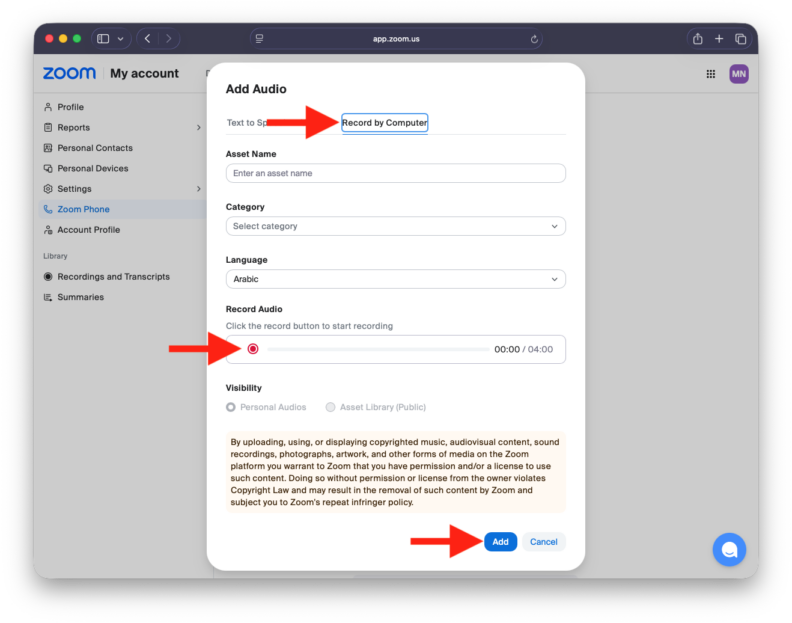Toggle the Safari sidebar icon
792x623 pixels.
103,39
